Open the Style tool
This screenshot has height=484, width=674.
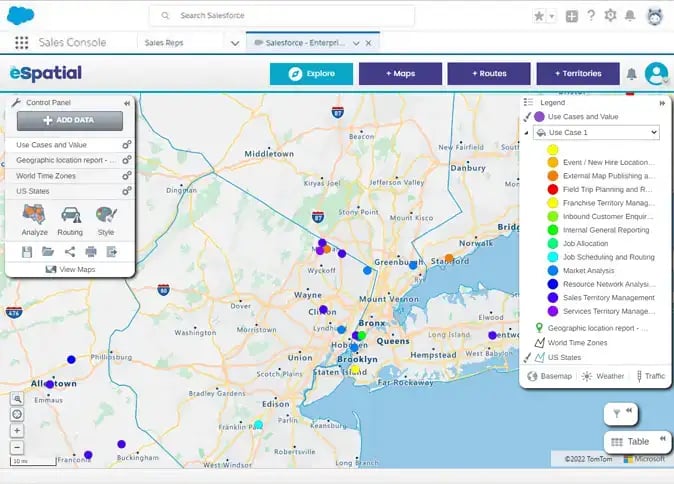(106, 220)
